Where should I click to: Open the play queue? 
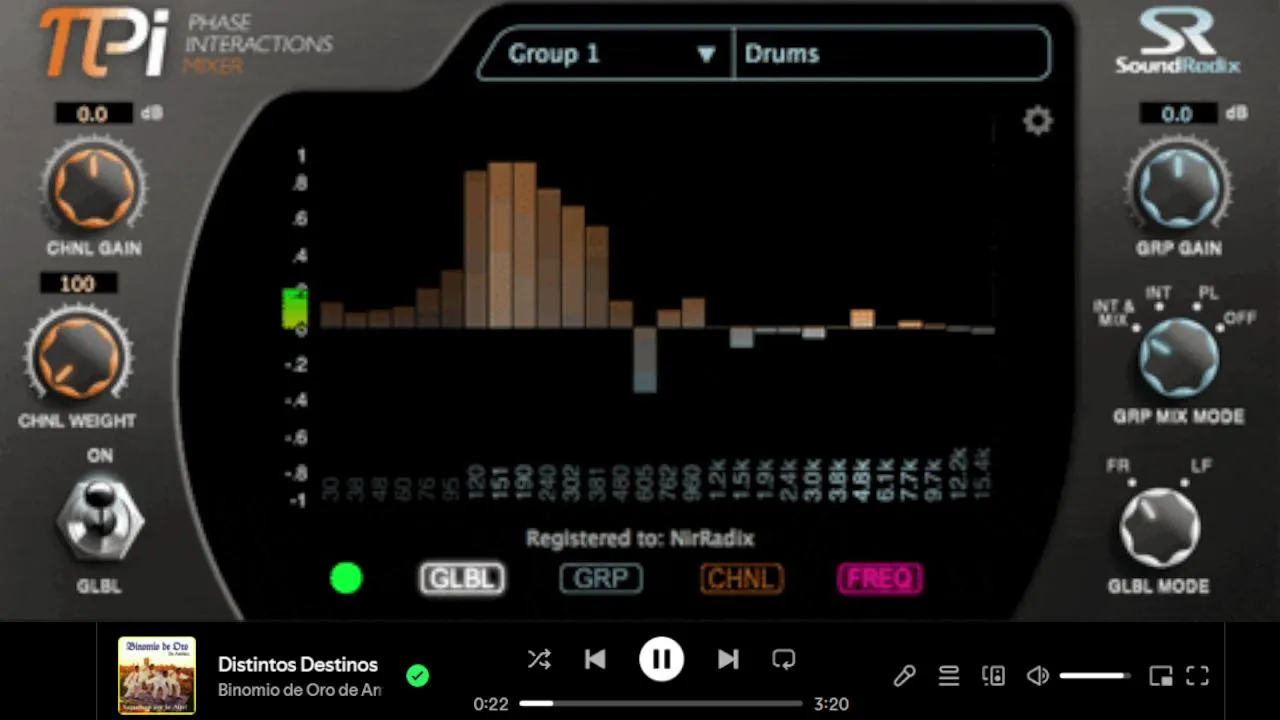point(949,676)
